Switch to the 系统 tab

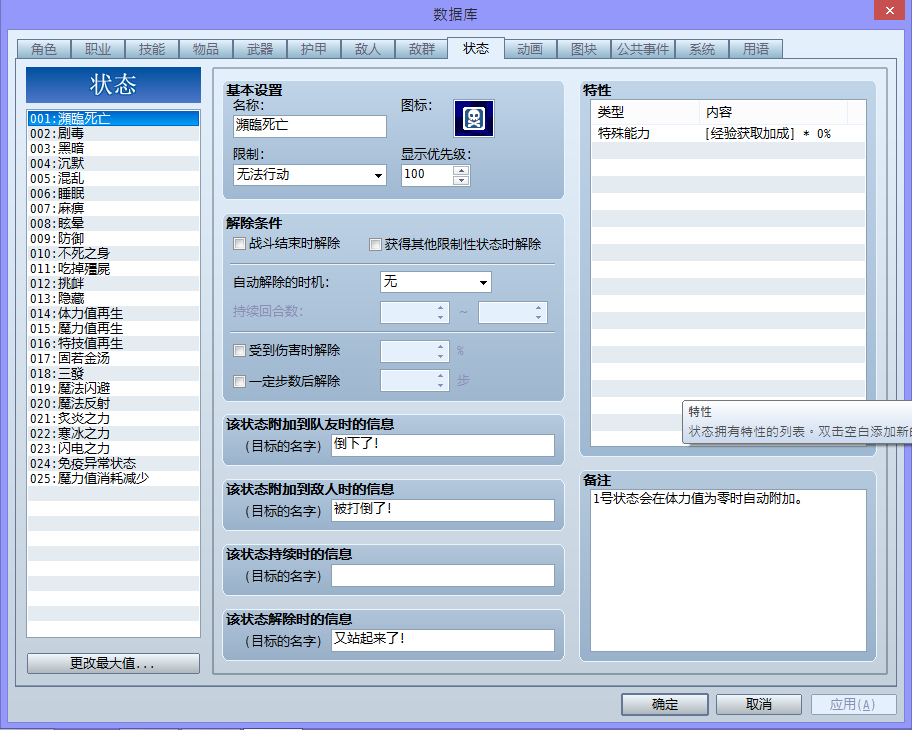point(702,49)
